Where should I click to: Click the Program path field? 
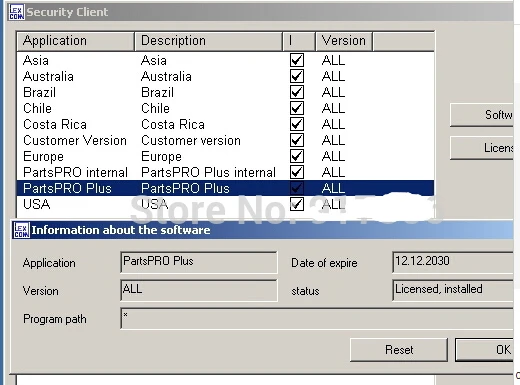(317, 318)
